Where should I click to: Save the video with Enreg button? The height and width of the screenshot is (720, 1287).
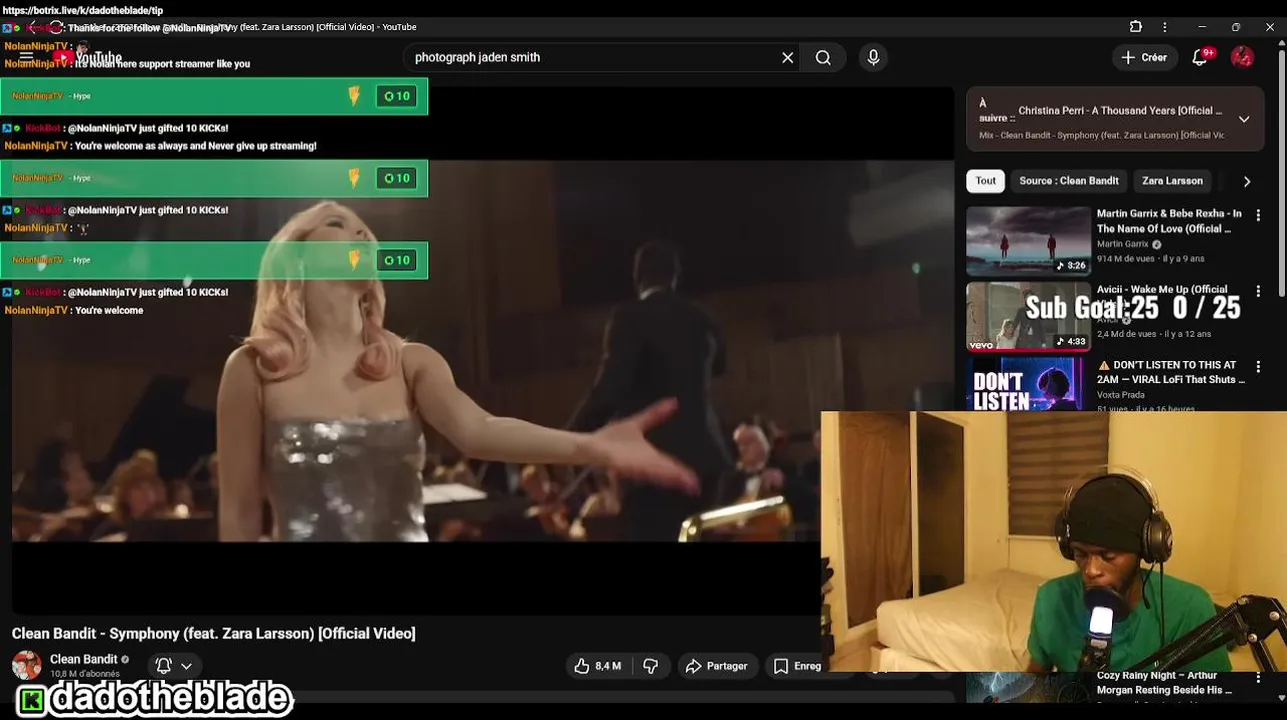[x=797, y=666]
